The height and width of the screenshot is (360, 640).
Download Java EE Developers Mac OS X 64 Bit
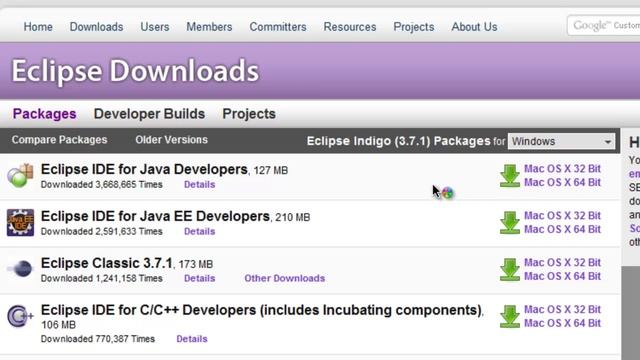pyautogui.click(x=562, y=229)
